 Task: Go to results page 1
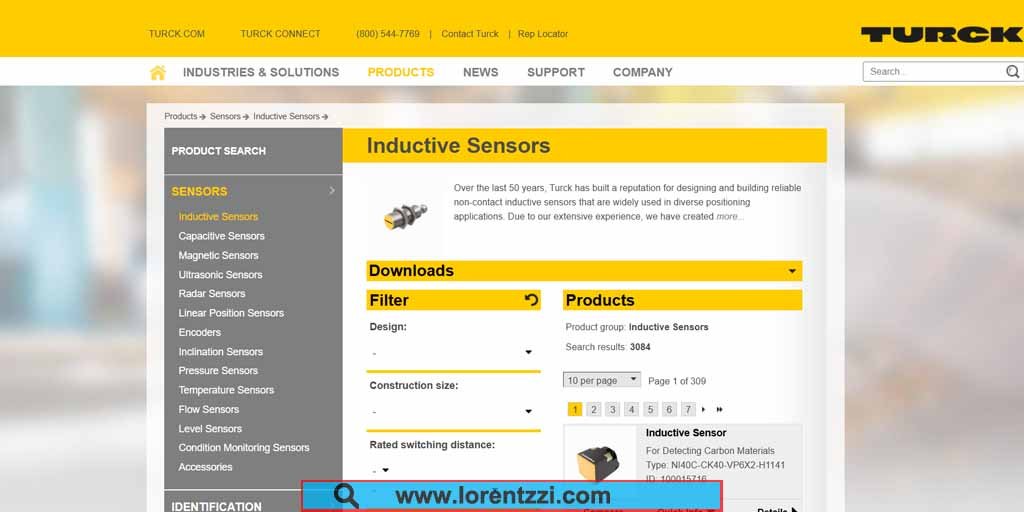click(575, 409)
